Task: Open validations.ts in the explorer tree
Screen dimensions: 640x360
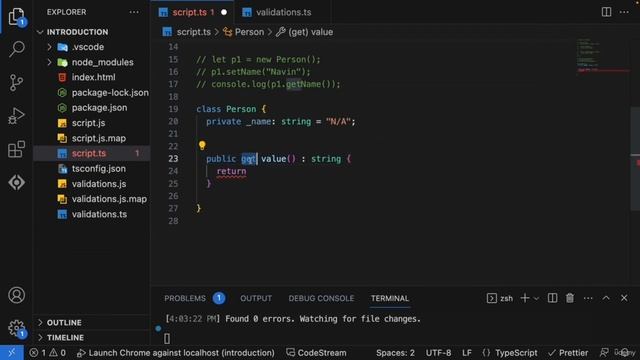Action: [x=99, y=214]
